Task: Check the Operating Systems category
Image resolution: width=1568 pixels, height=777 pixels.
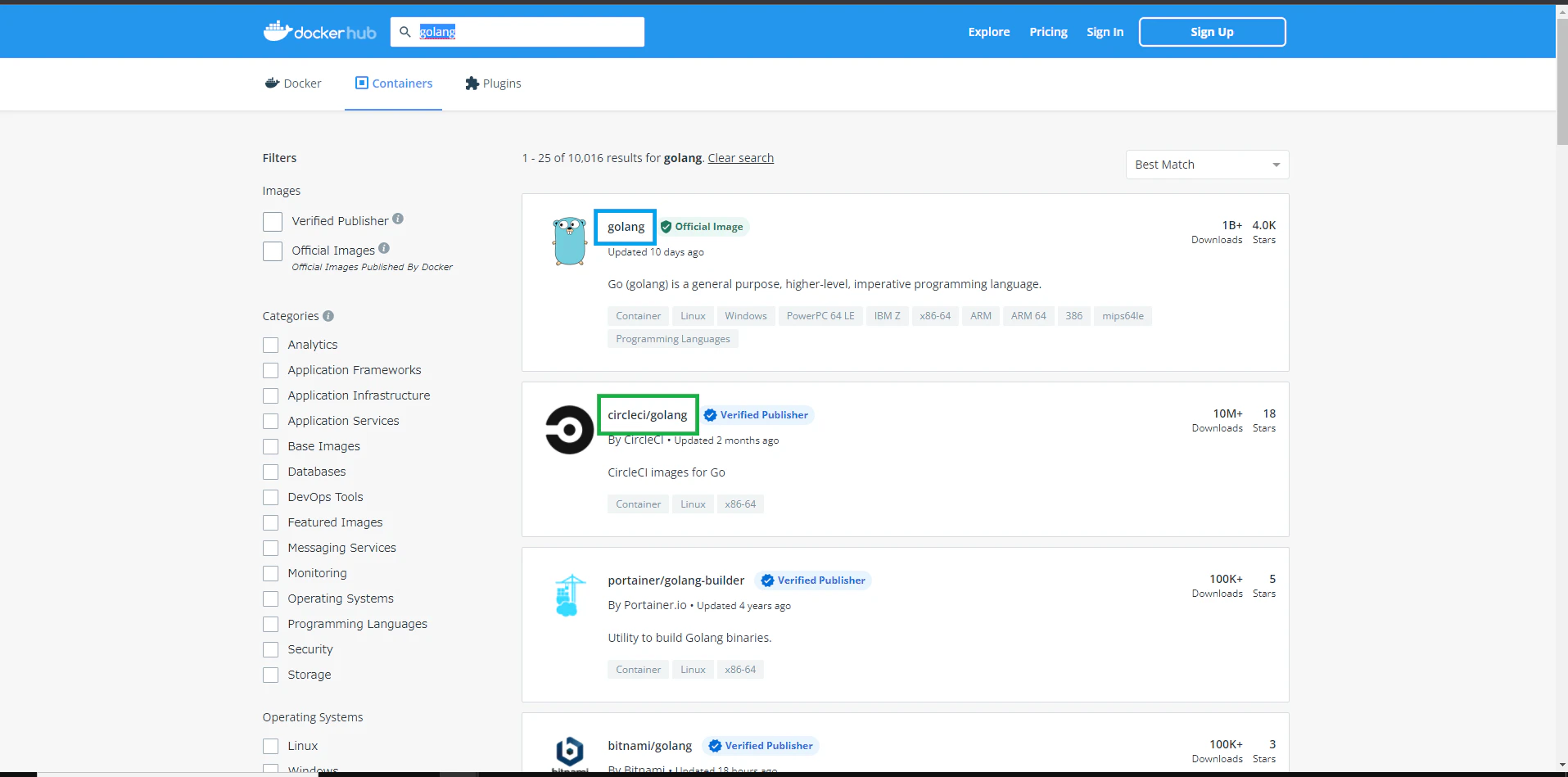Action: 270,599
